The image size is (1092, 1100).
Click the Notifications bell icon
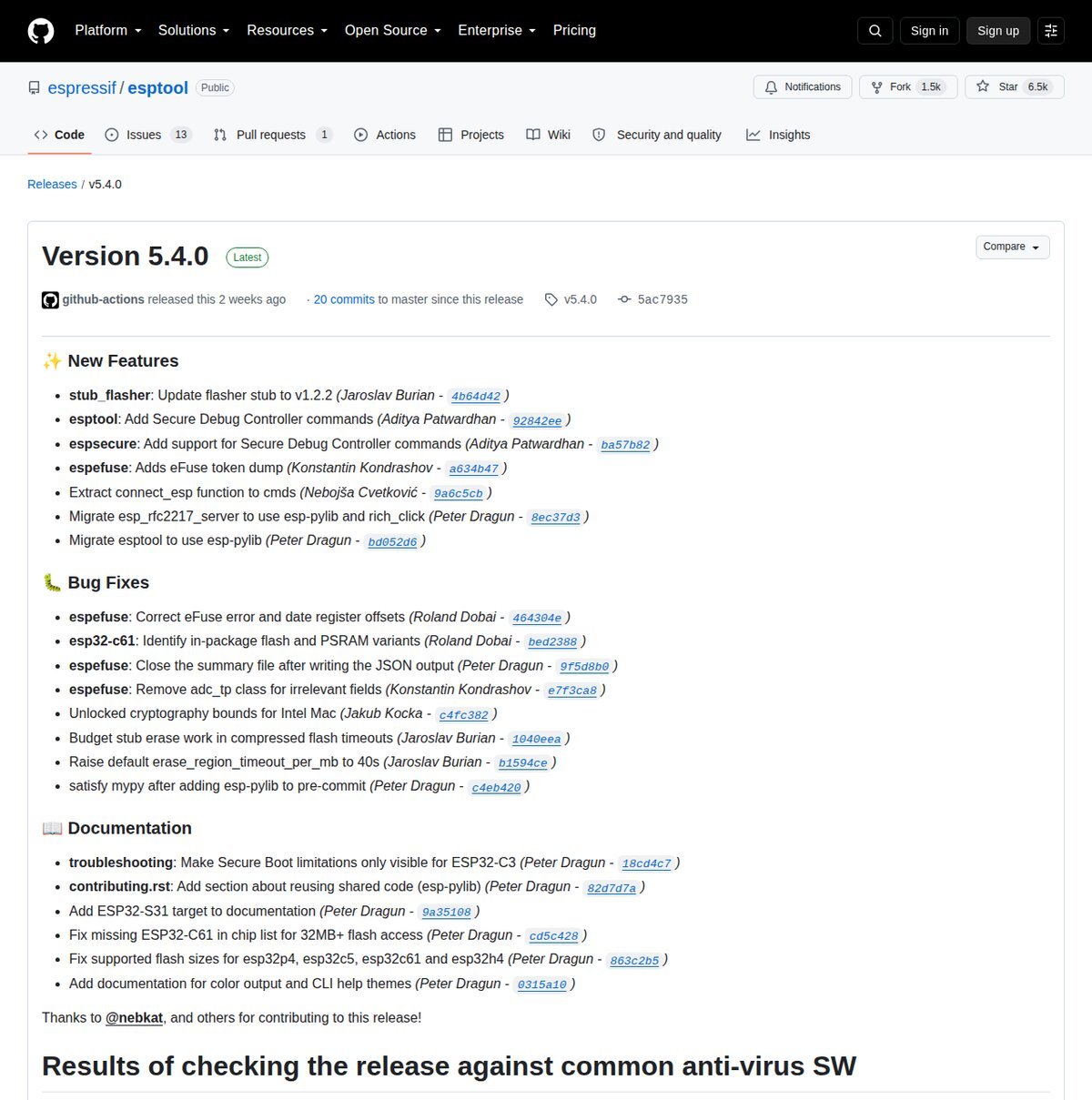[x=771, y=87]
